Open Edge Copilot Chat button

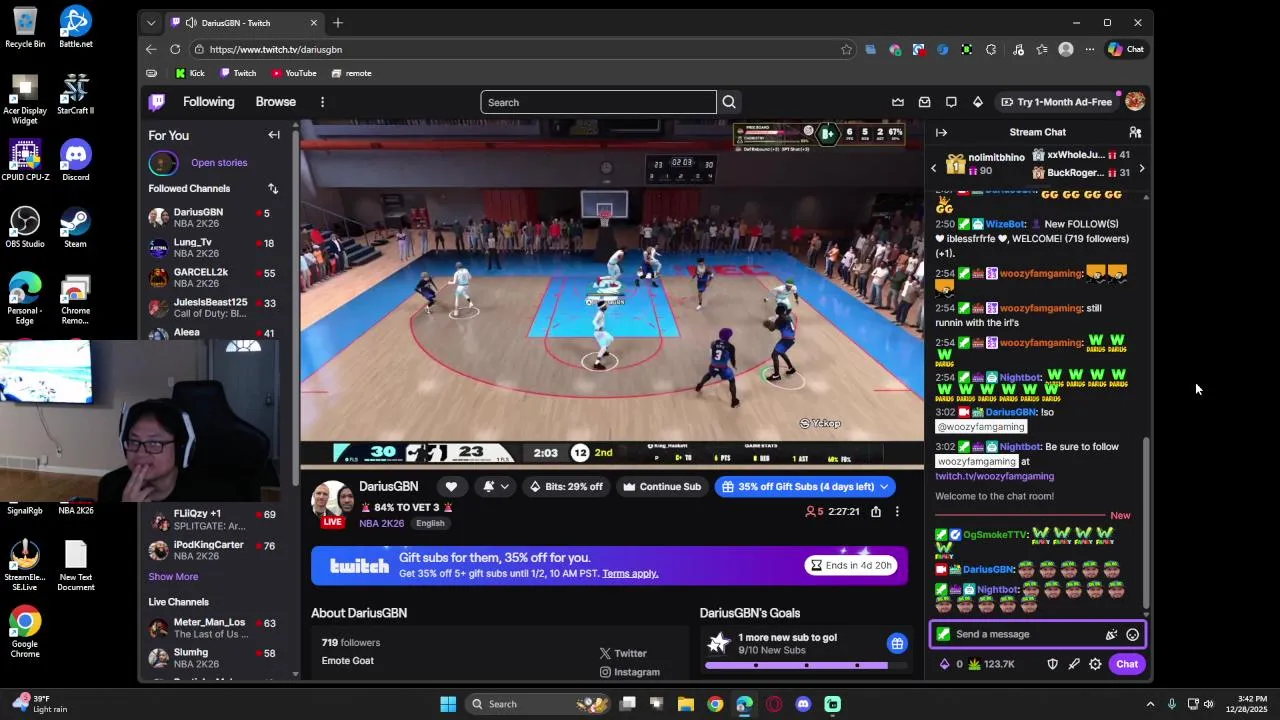click(x=1126, y=49)
